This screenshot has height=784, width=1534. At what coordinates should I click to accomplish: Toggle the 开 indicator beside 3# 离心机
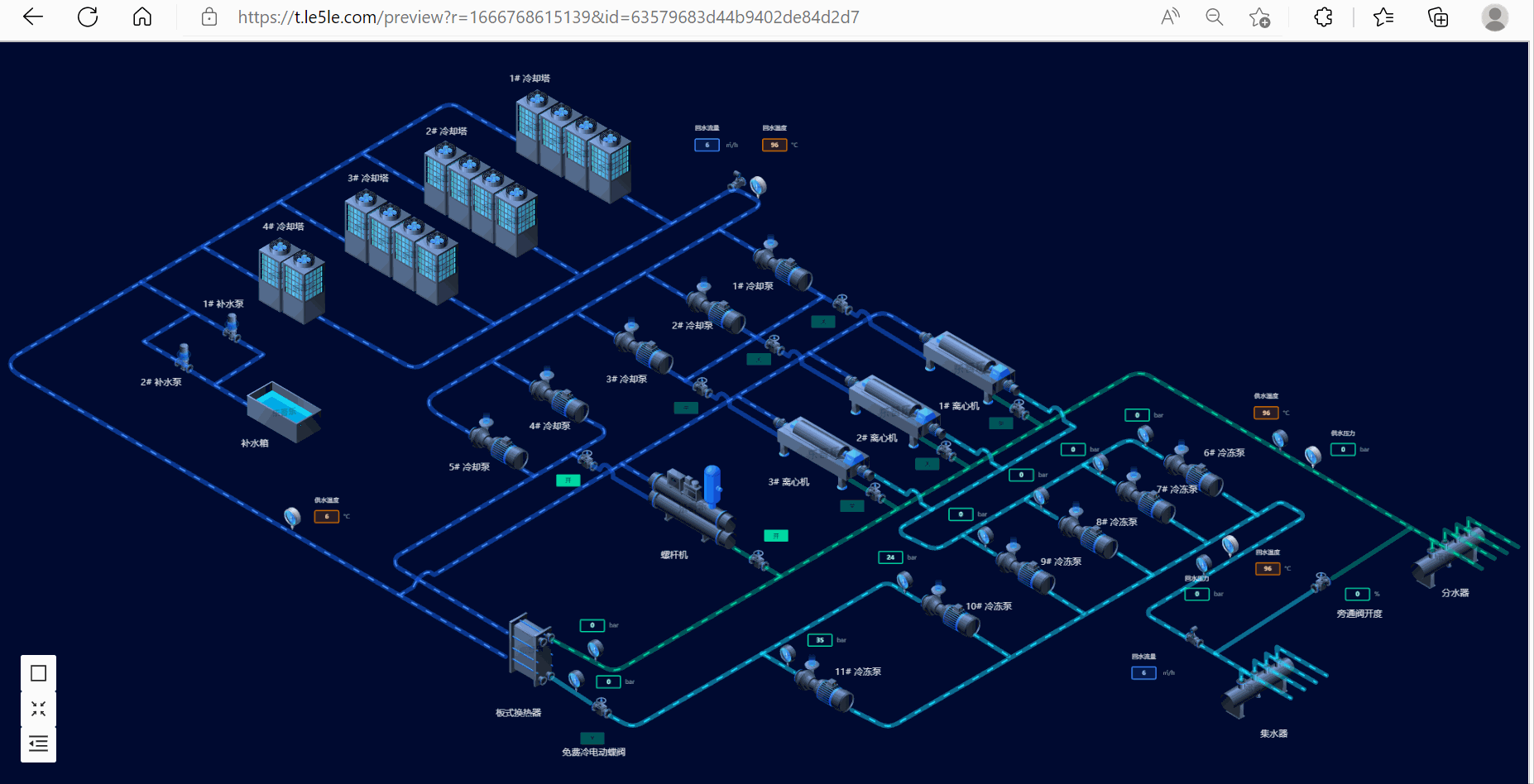coord(852,505)
